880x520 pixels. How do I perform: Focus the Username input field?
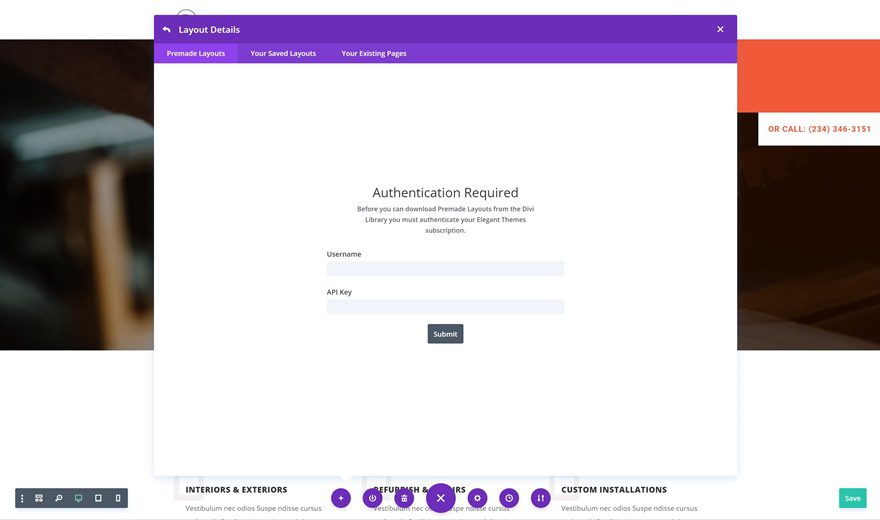tap(445, 269)
